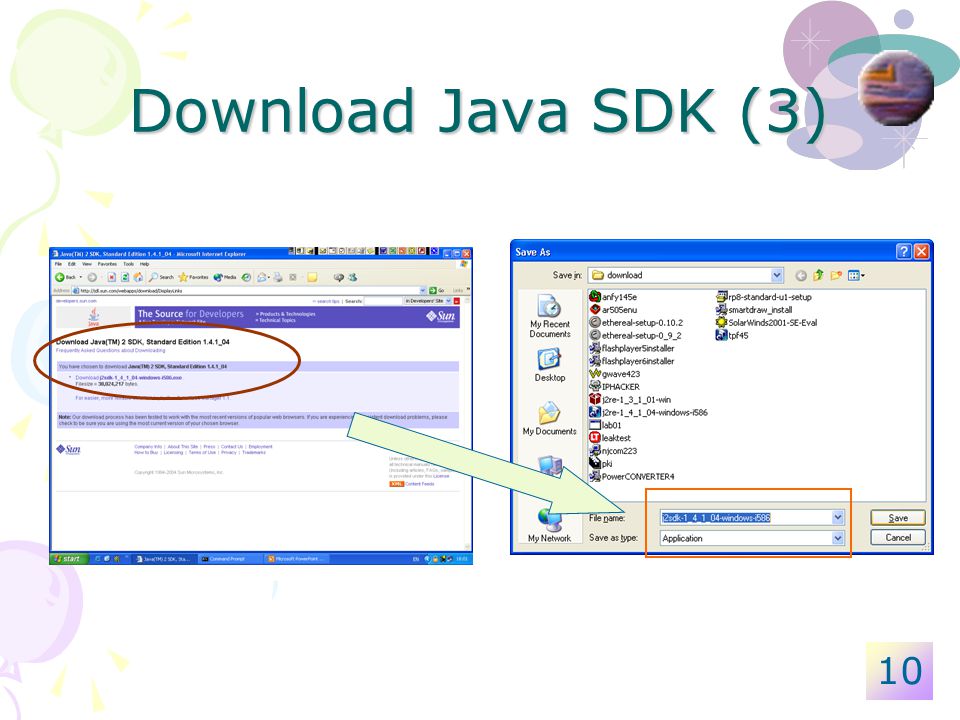Click Media button in Internet Explorer toolbar
Image resolution: width=960 pixels, height=720 pixels.
225,277
